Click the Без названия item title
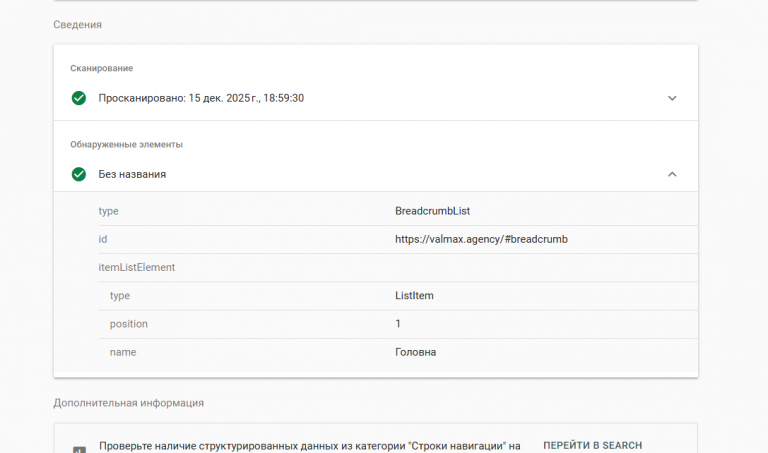 point(132,174)
